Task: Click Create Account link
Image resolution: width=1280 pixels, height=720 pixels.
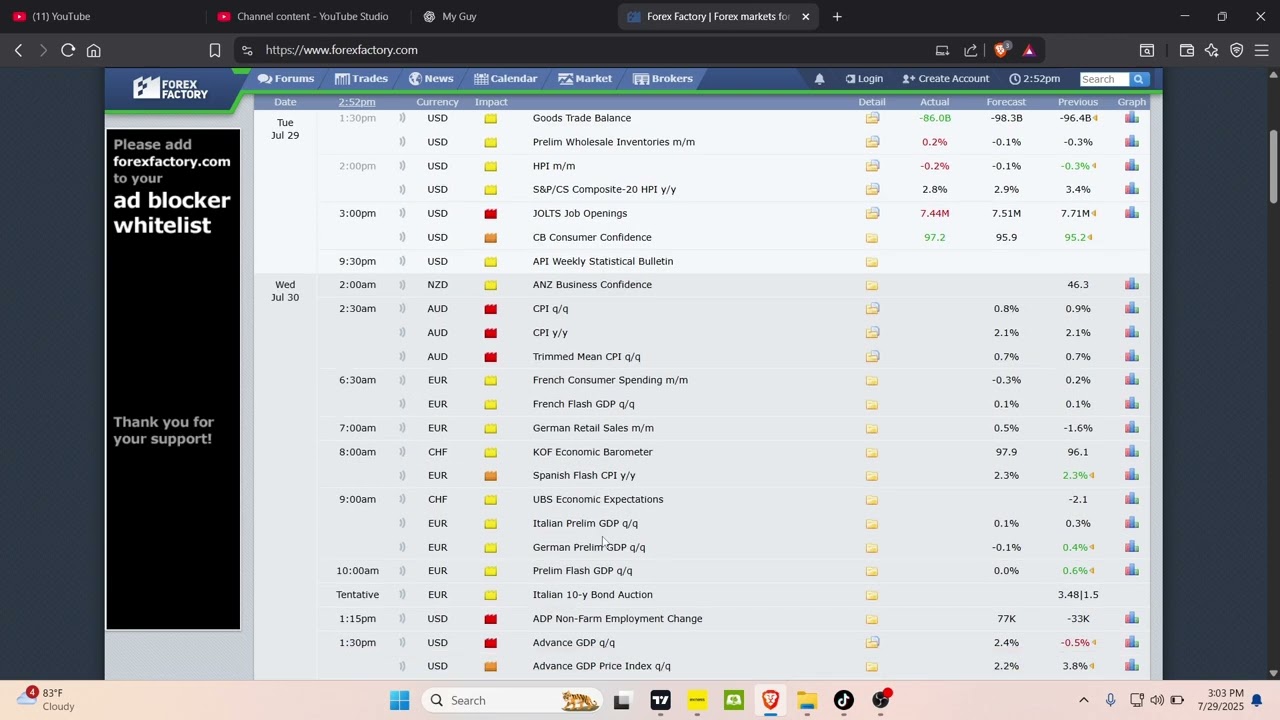Action: tap(945, 79)
